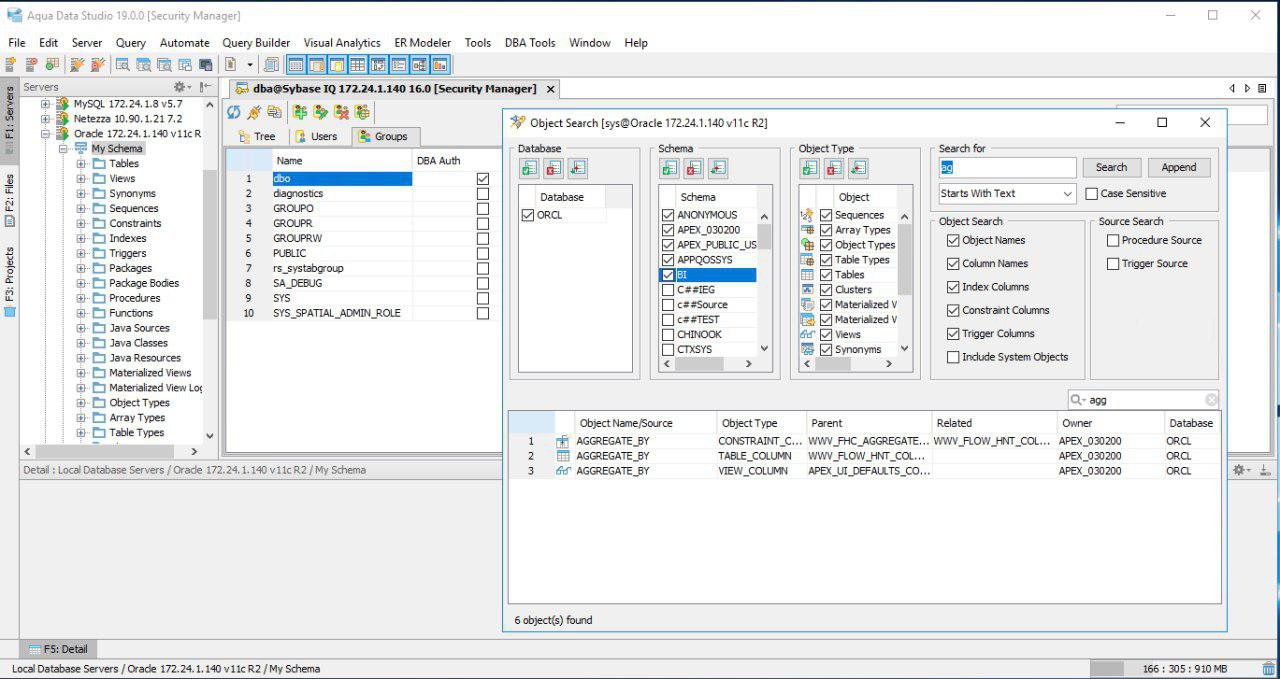Click the VIEW_COLUMN row icon in results
The image size is (1280, 679).
[x=563, y=471]
